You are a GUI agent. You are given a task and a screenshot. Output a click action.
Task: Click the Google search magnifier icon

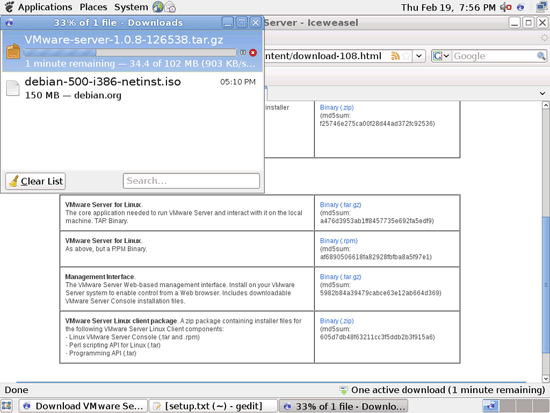[x=541, y=56]
